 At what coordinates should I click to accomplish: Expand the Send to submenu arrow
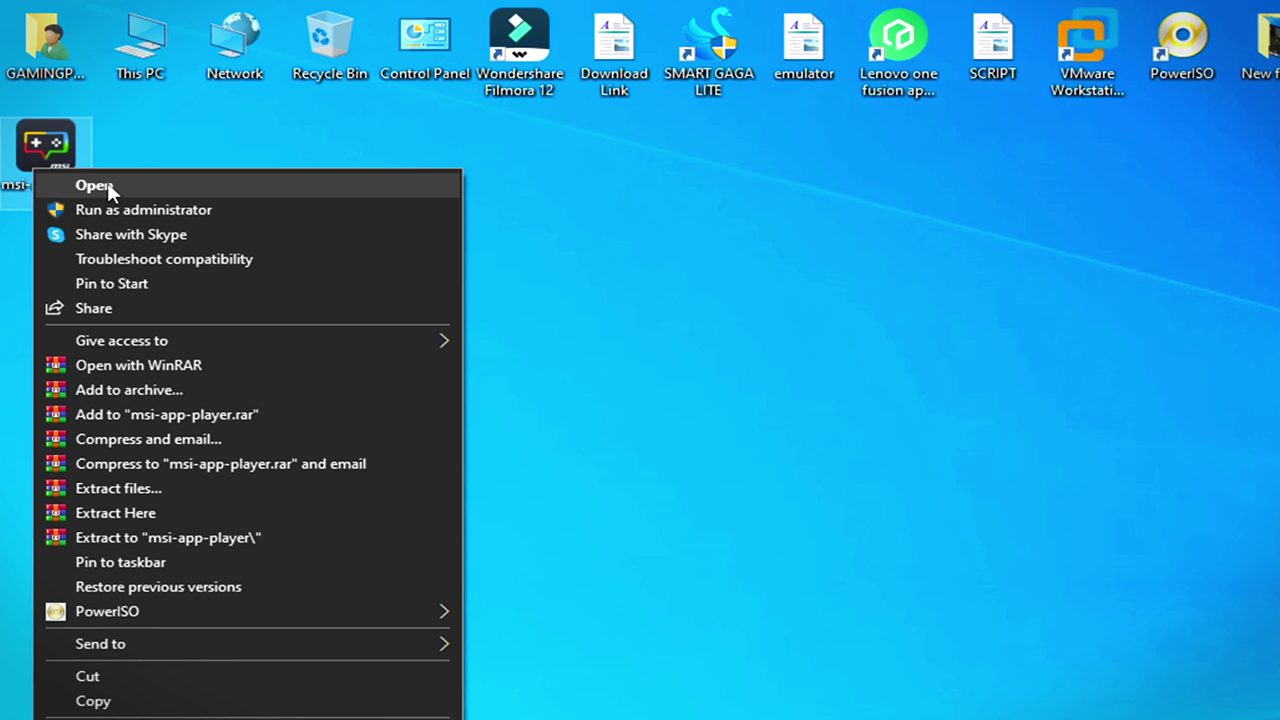tap(444, 644)
